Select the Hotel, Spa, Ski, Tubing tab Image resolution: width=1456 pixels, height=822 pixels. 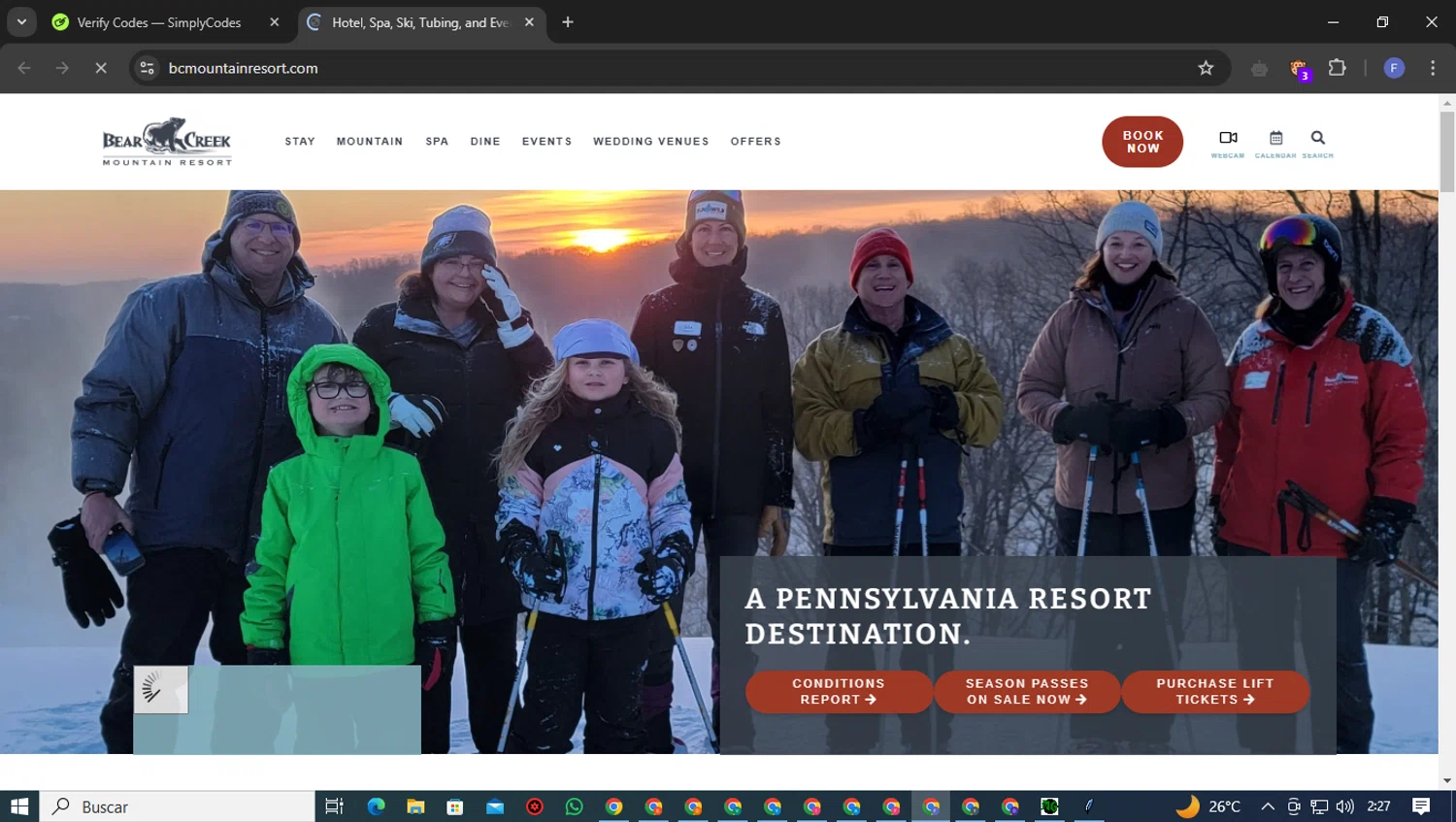(422, 22)
